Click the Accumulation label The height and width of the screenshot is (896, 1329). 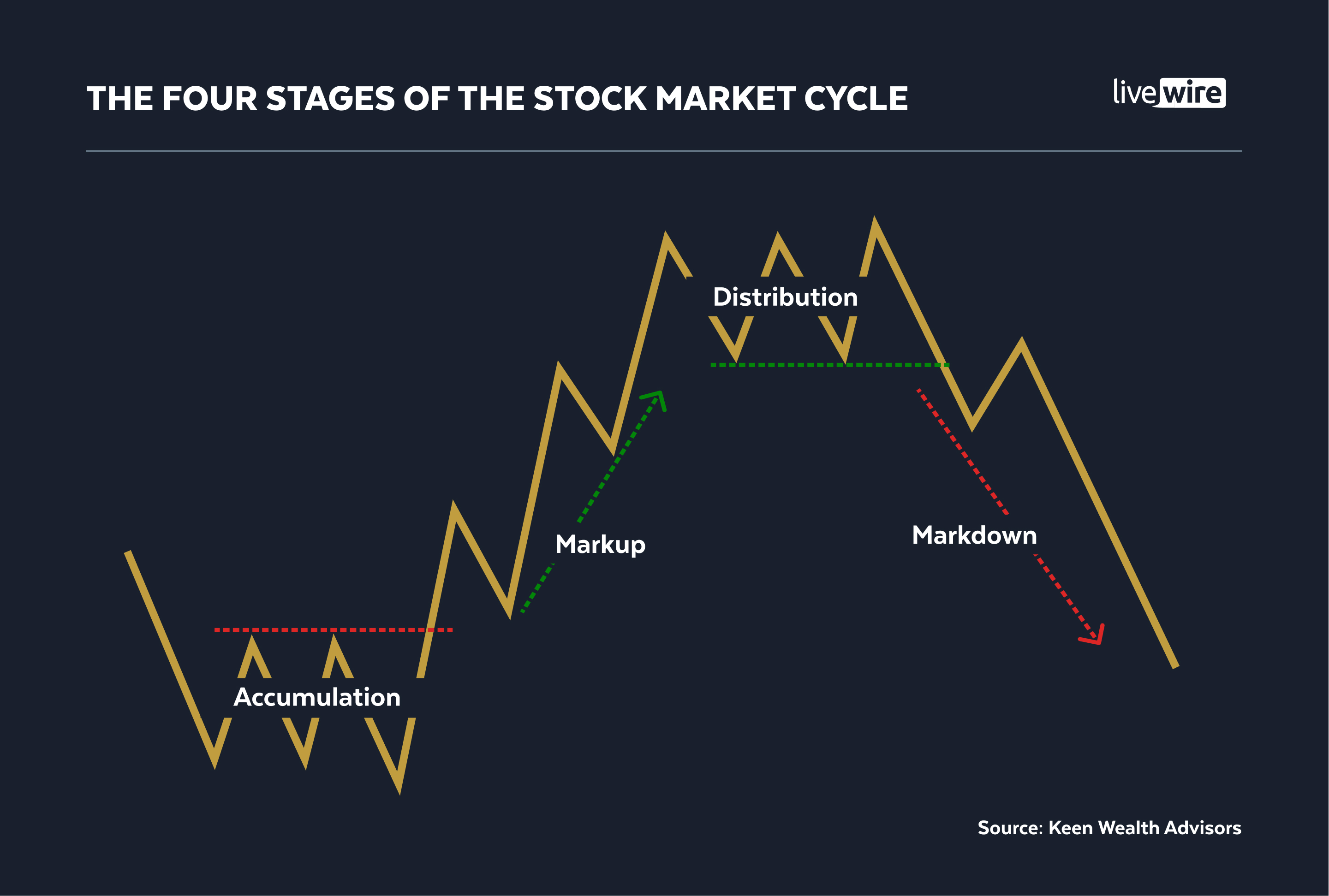(317, 697)
